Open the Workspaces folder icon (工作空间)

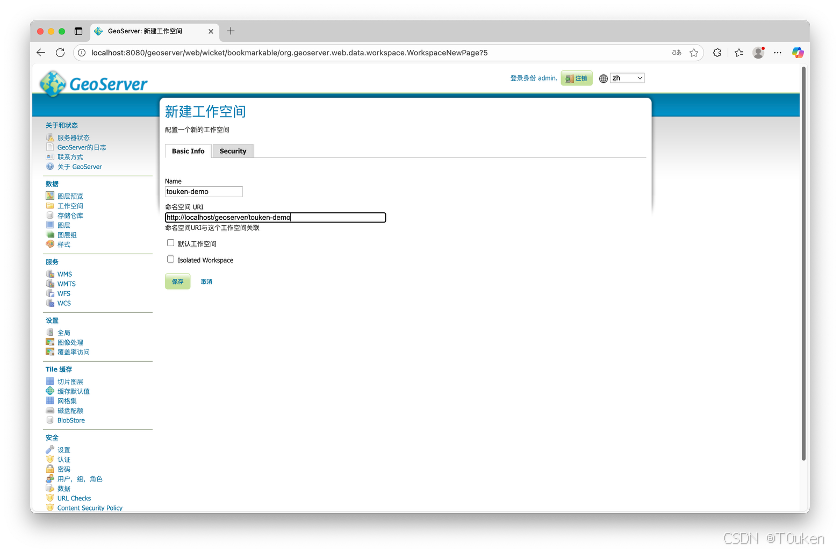tap(50, 206)
